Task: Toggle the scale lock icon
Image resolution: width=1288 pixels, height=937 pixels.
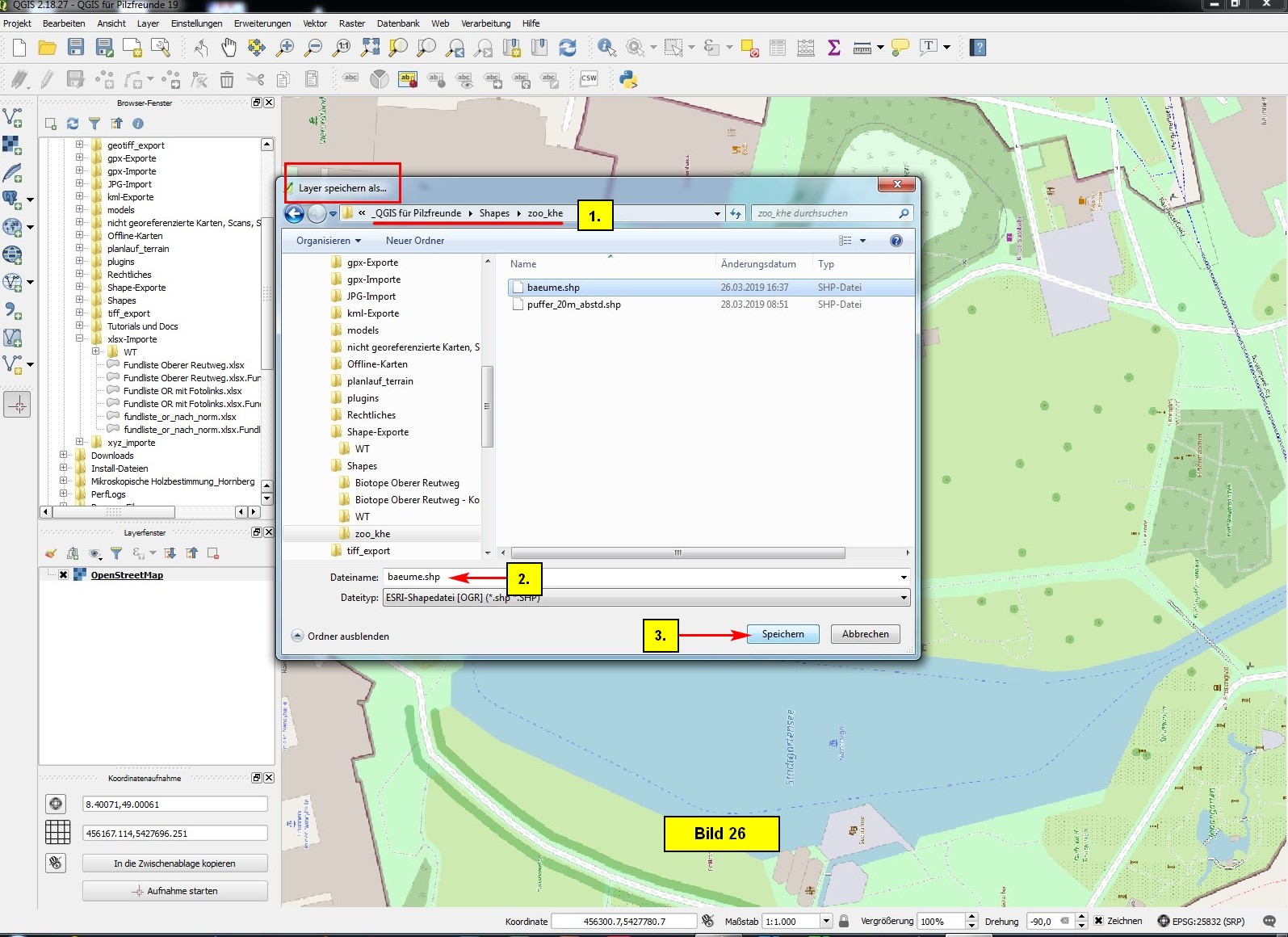Action: (844, 921)
